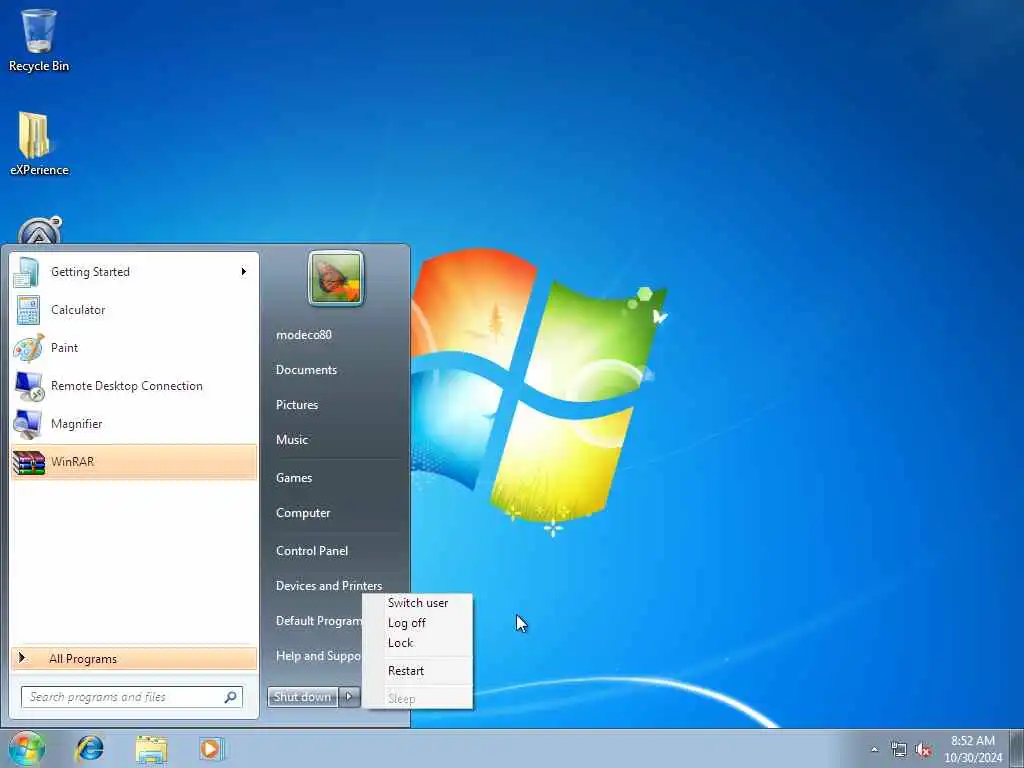Open Internet Explorer from taskbar

[x=89, y=748]
